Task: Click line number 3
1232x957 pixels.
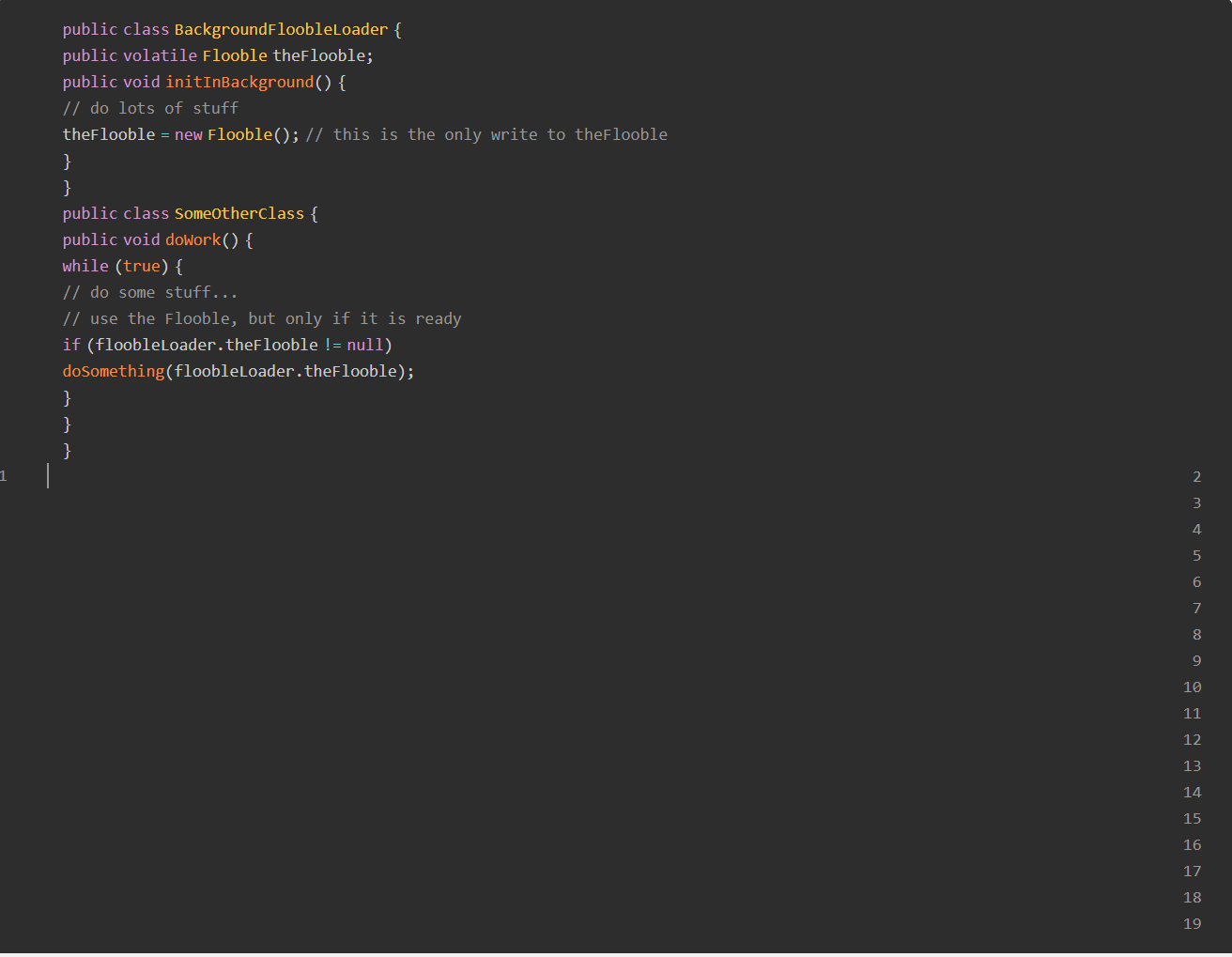Action: tap(1197, 502)
